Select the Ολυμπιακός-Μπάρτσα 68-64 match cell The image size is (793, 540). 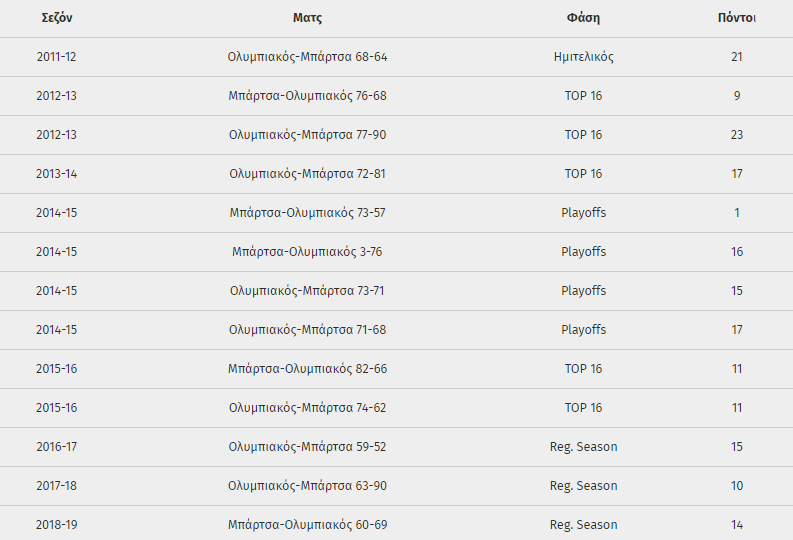307,57
